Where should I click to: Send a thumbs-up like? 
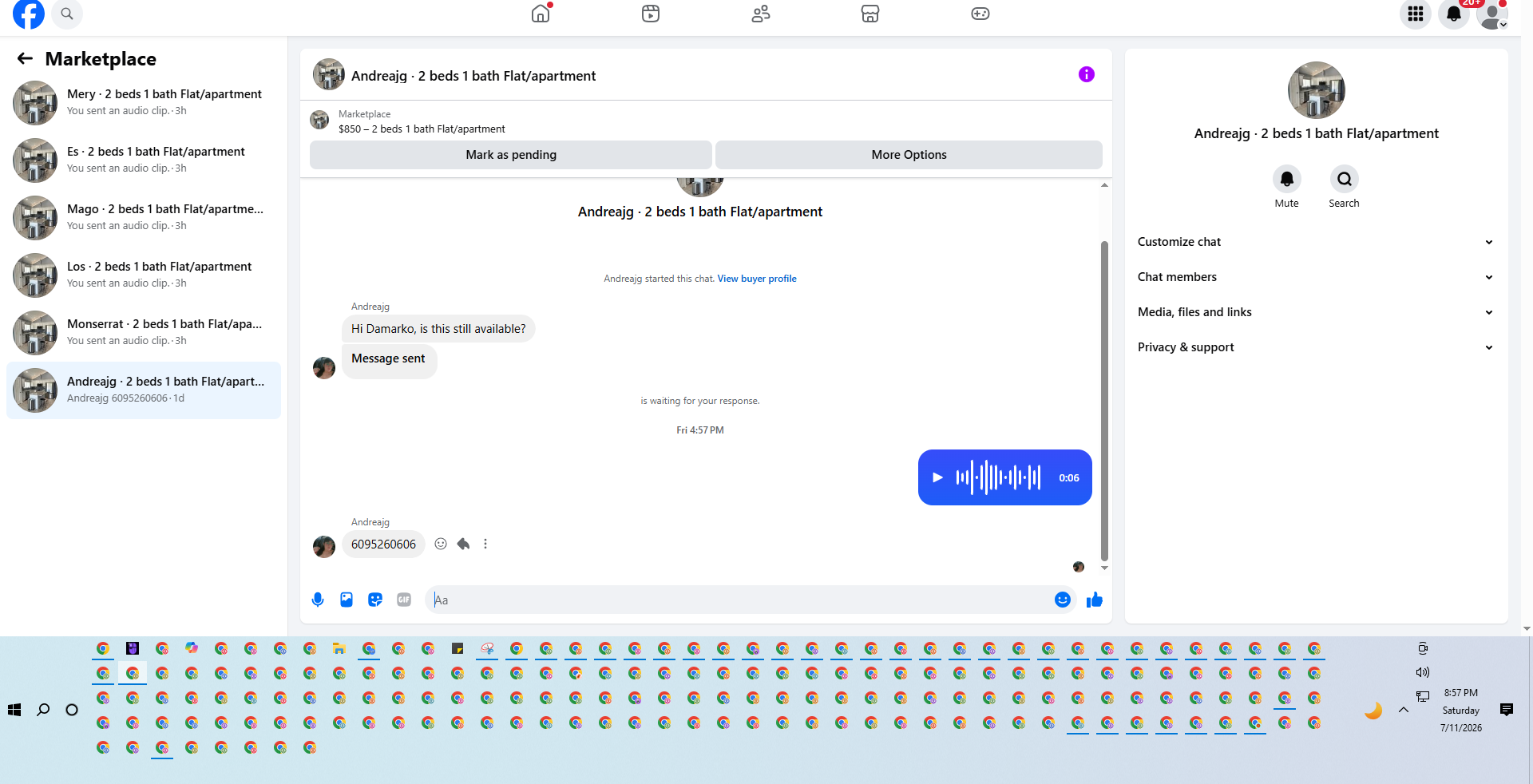pos(1095,600)
